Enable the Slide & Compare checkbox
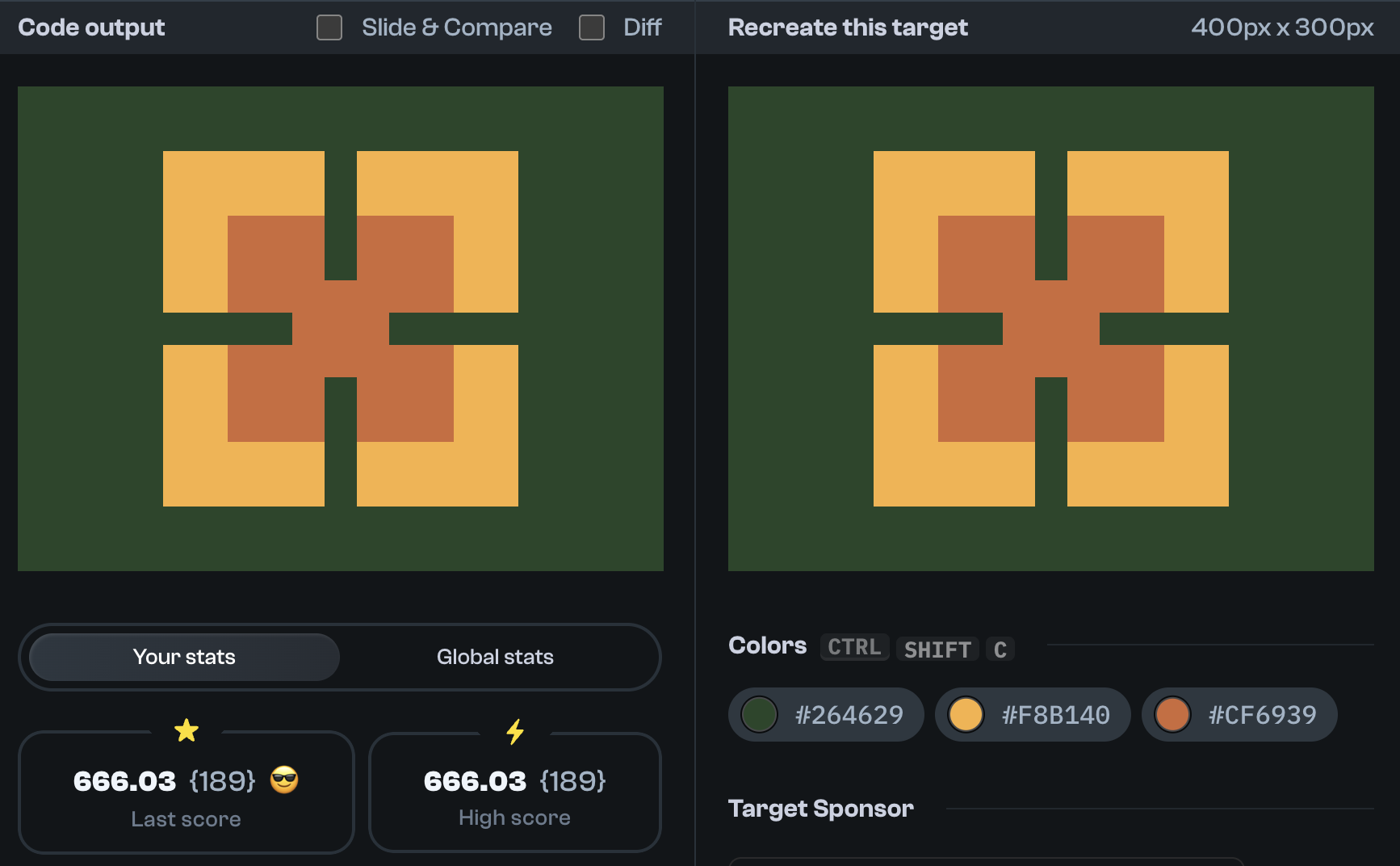The height and width of the screenshot is (866, 1400). click(x=329, y=27)
